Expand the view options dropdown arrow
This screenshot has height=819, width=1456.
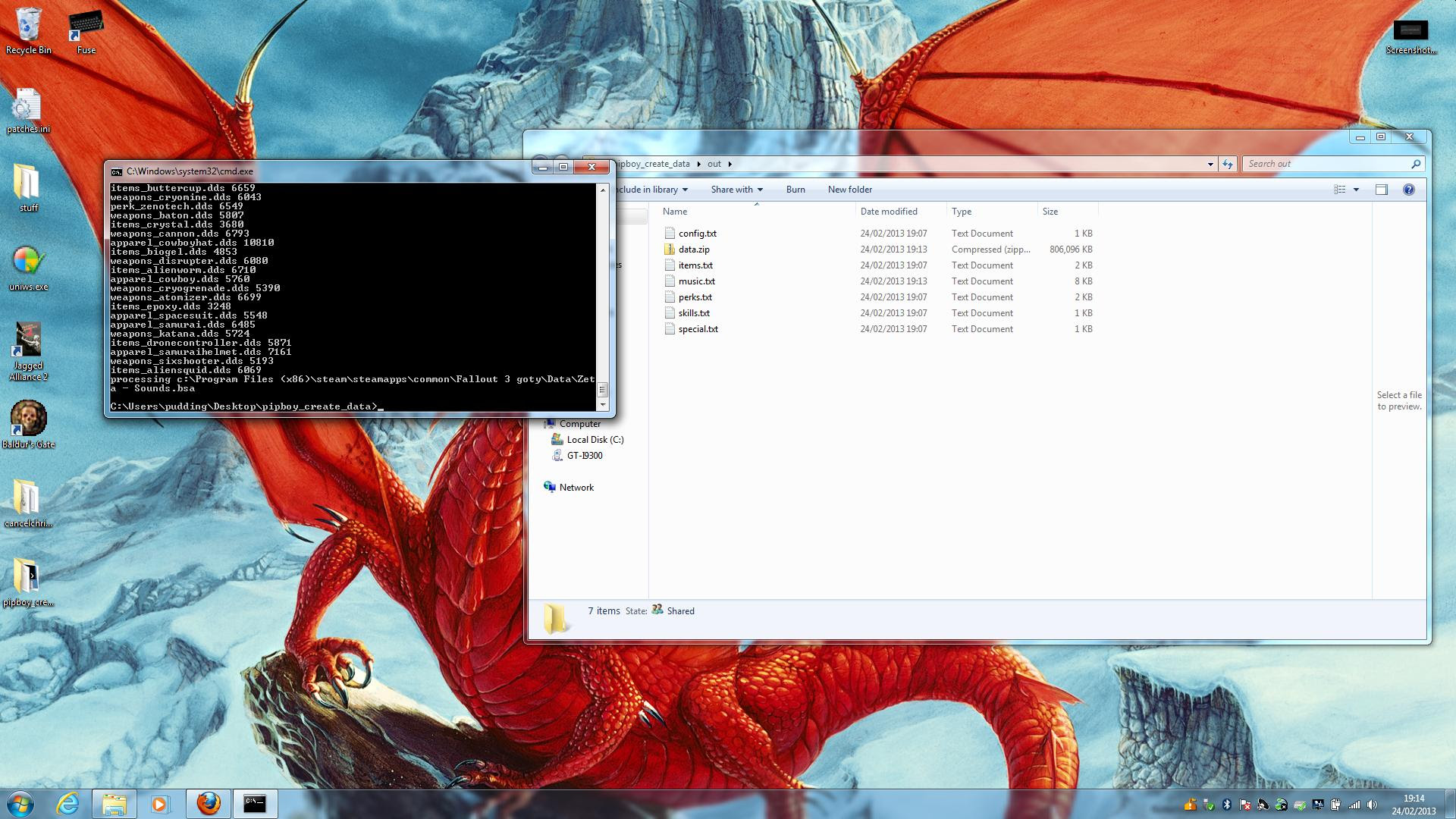(x=1356, y=190)
